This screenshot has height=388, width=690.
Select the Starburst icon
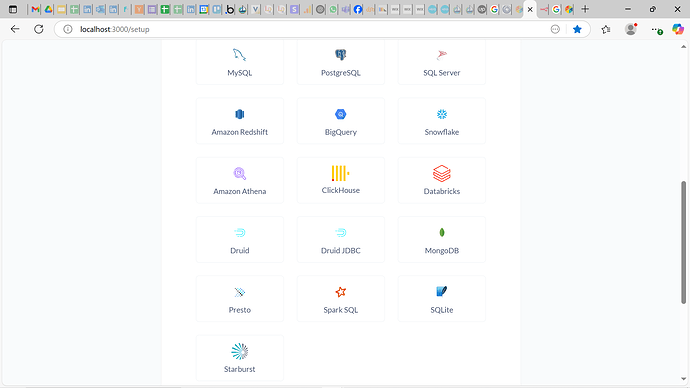(x=239, y=351)
